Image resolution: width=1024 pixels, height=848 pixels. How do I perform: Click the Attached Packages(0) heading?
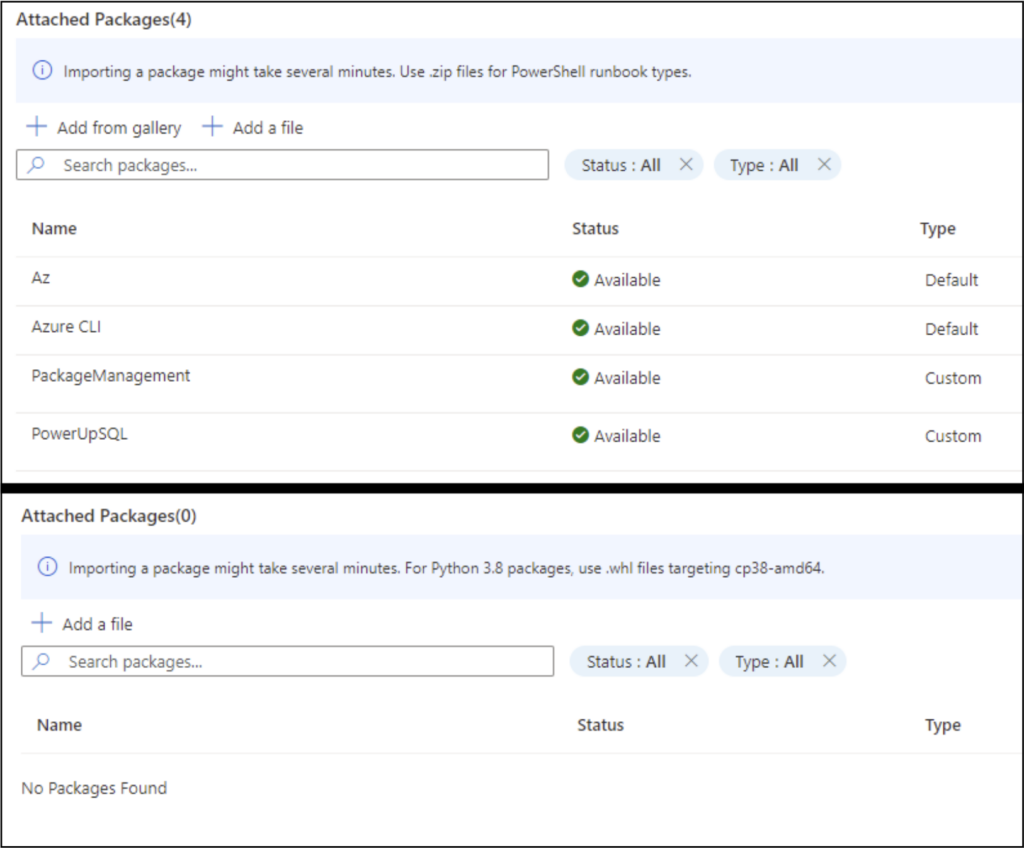click(109, 516)
